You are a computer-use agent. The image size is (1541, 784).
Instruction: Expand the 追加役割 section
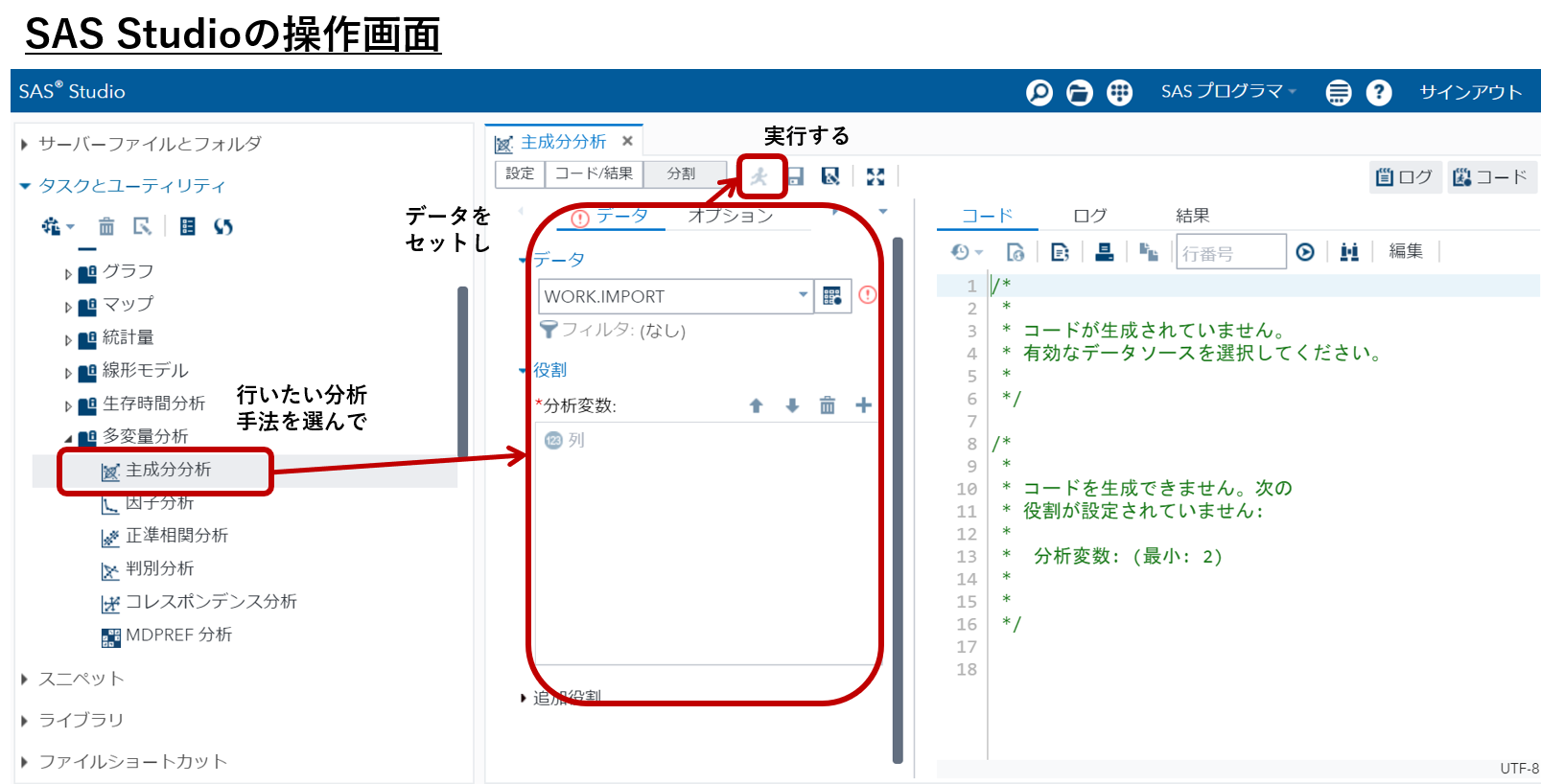click(x=523, y=698)
